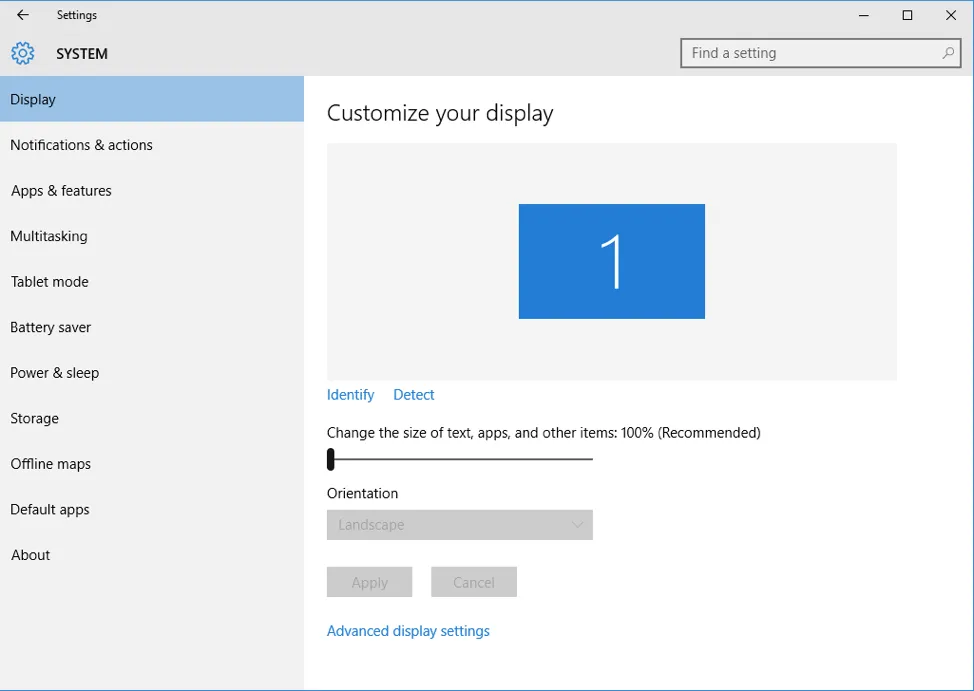Viewport: 974px width, 691px height.
Task: Open Apps & features settings
Action: (x=62, y=190)
